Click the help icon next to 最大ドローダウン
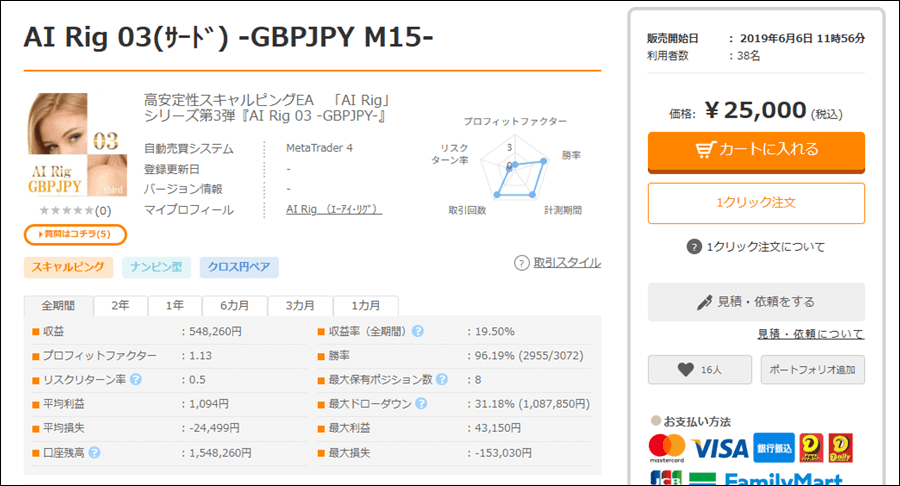This screenshot has width=900, height=486. (x=421, y=403)
